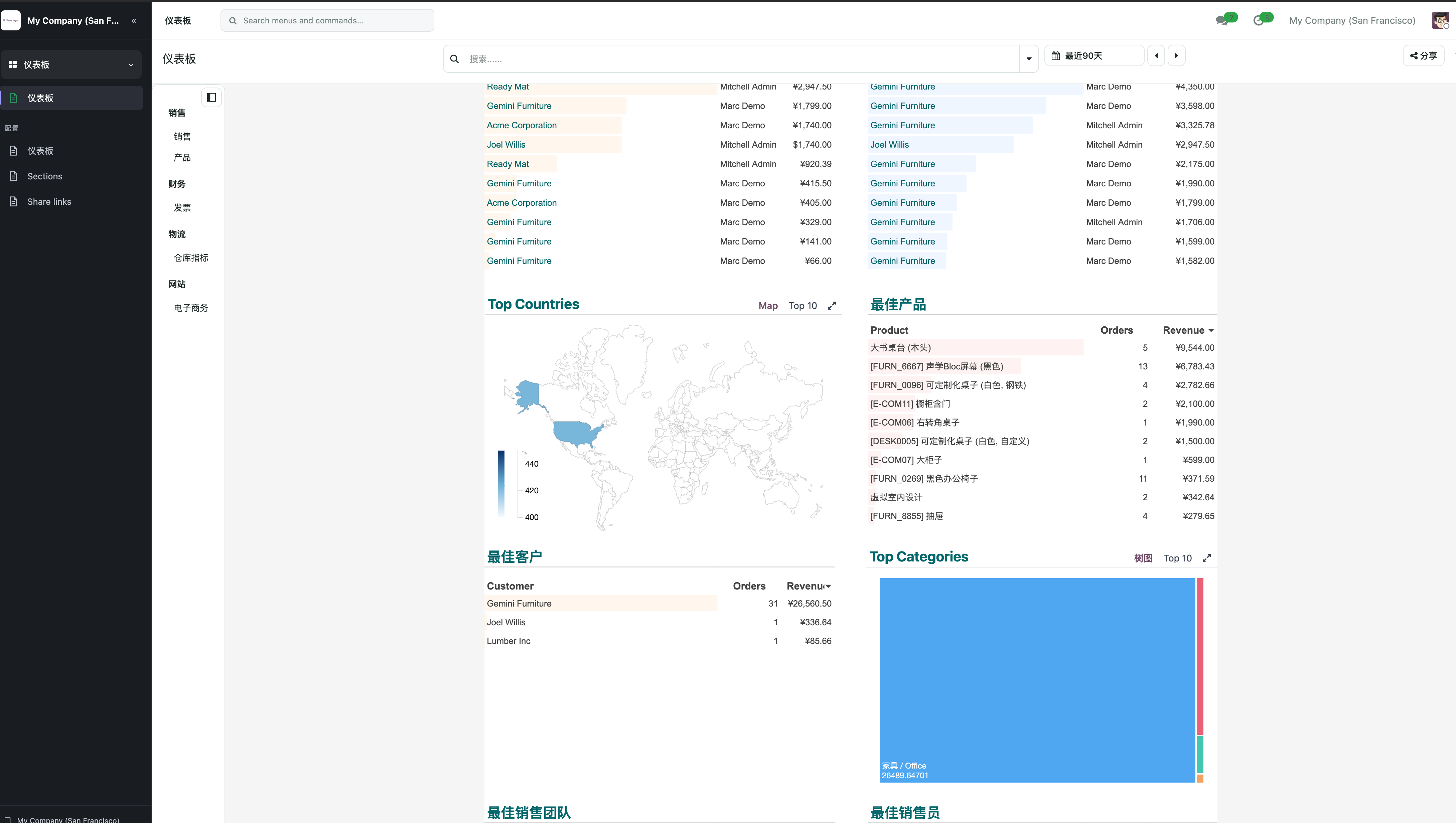Viewport: 1456px width, 823px height.
Task: Open the 发票 dashboard
Action: pyautogui.click(x=182, y=207)
